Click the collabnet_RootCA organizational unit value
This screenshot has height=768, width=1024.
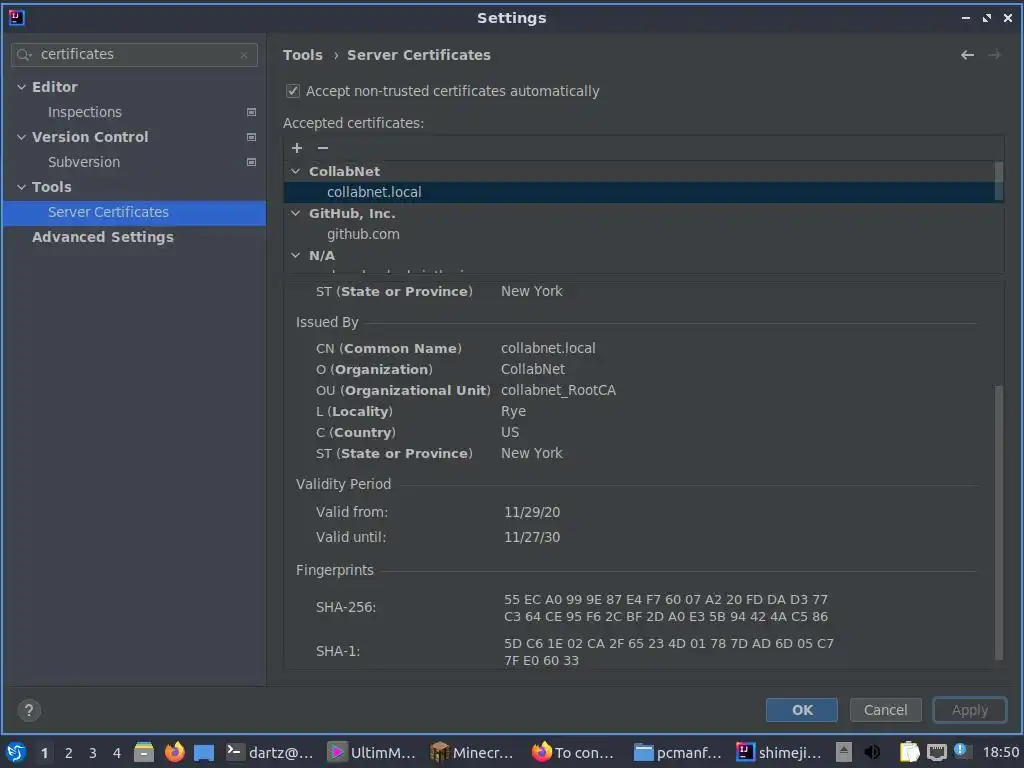(558, 391)
